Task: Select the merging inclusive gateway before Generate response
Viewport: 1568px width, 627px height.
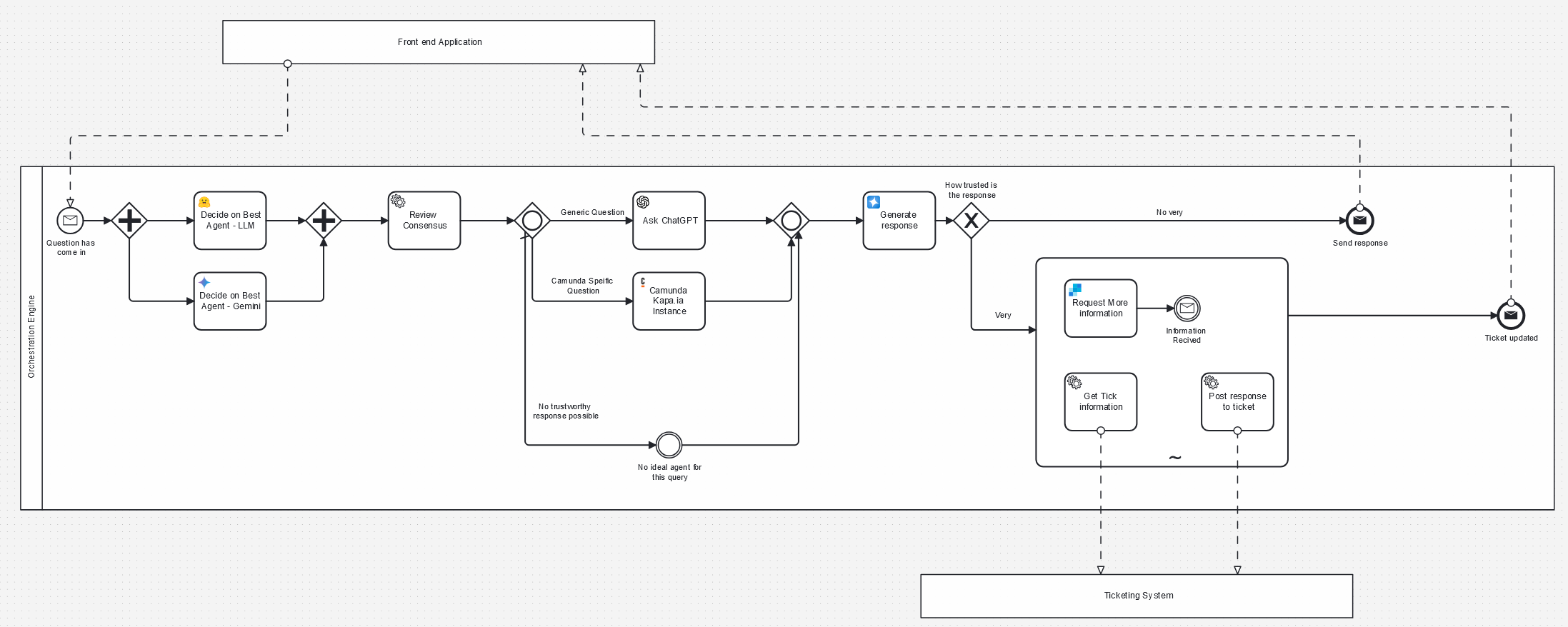Action: 792,221
